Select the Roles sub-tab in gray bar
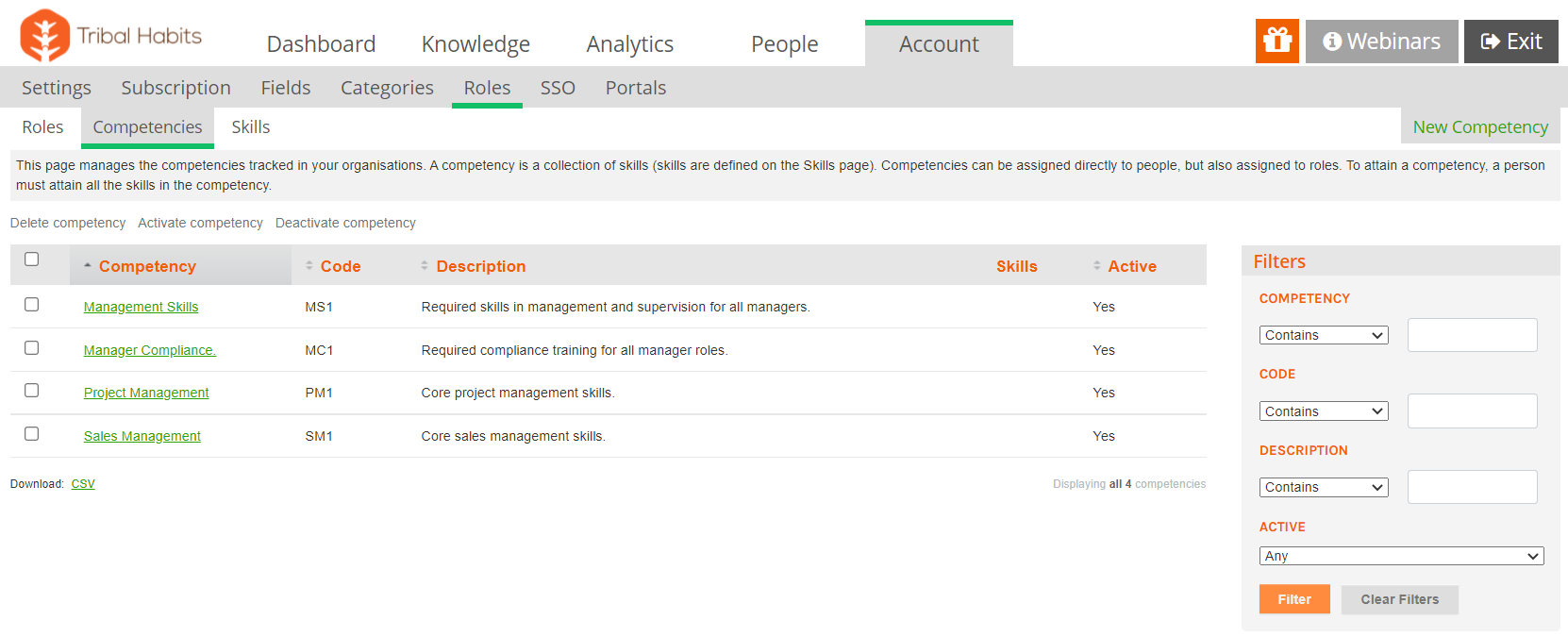 pos(487,88)
